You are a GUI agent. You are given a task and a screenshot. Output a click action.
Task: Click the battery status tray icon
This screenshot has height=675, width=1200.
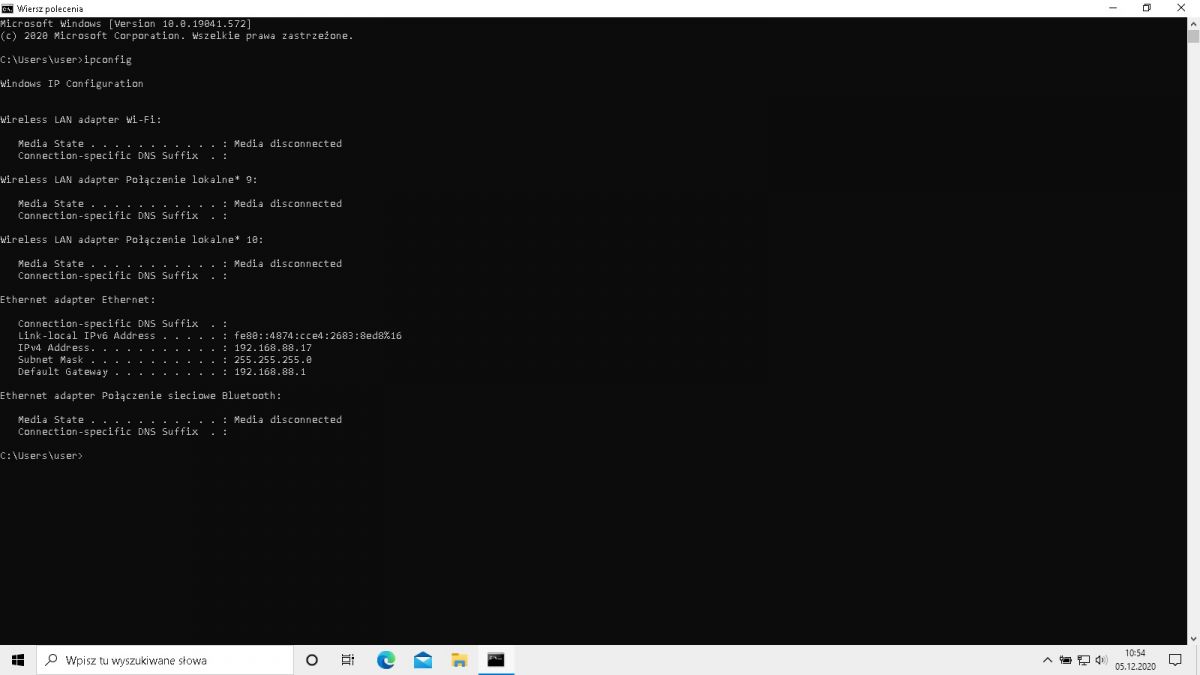tap(1065, 660)
